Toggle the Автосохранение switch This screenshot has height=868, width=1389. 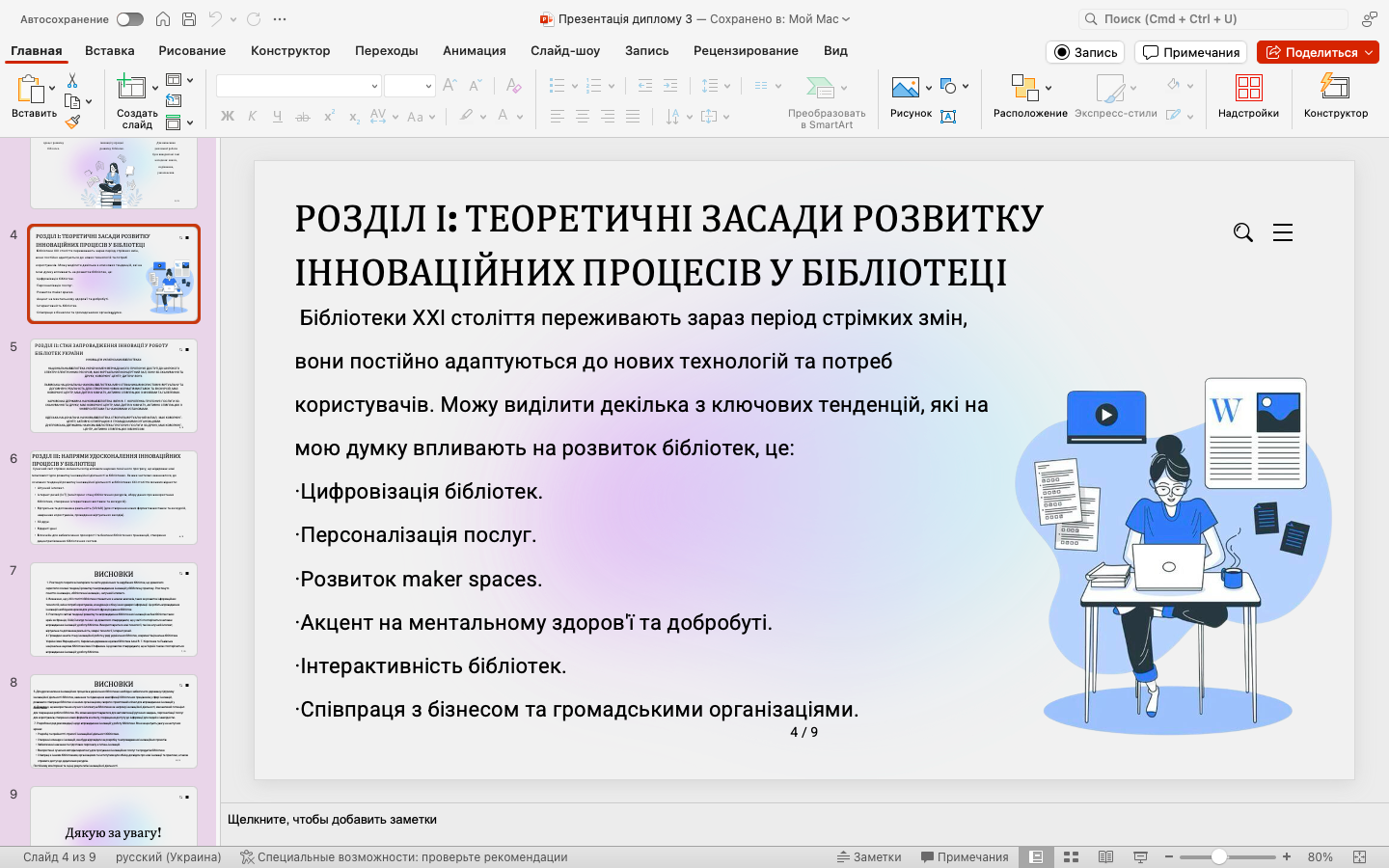pos(129,19)
